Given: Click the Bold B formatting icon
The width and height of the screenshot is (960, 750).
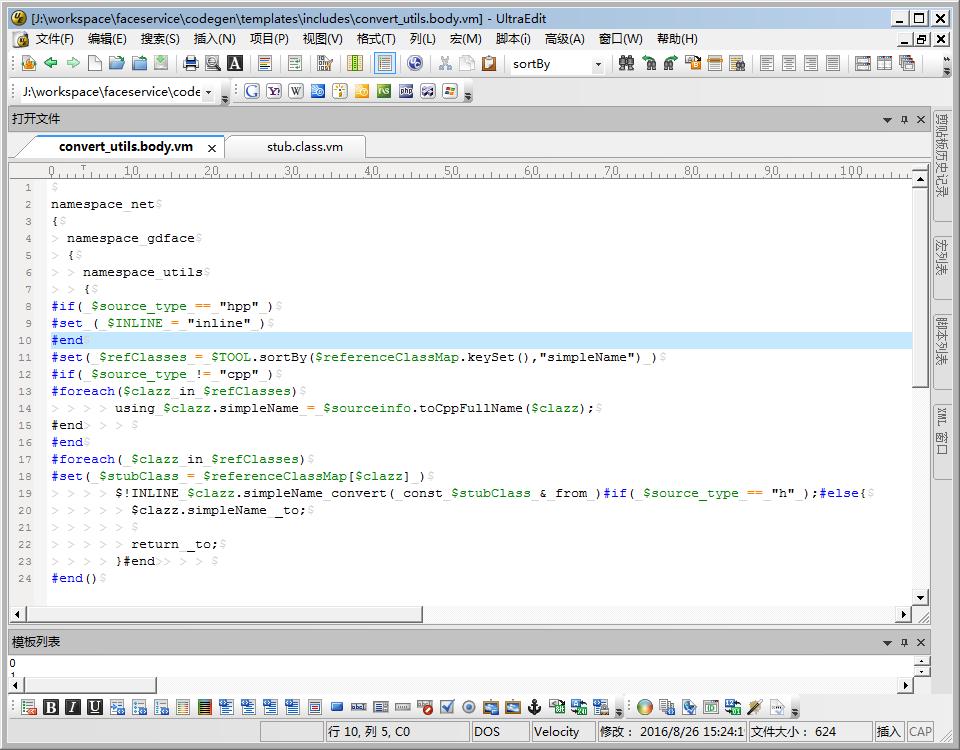Looking at the screenshot, I should 51,707.
